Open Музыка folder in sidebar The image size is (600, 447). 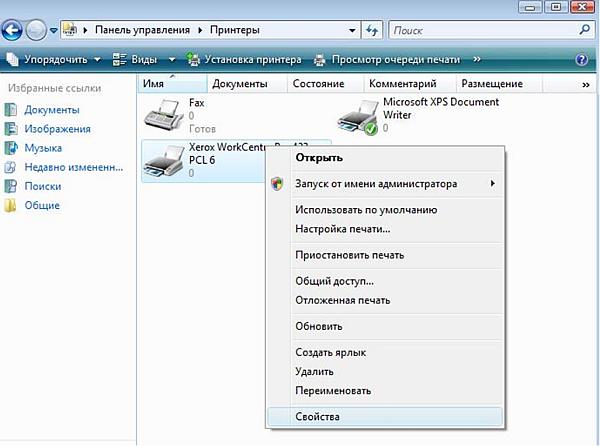[43, 148]
